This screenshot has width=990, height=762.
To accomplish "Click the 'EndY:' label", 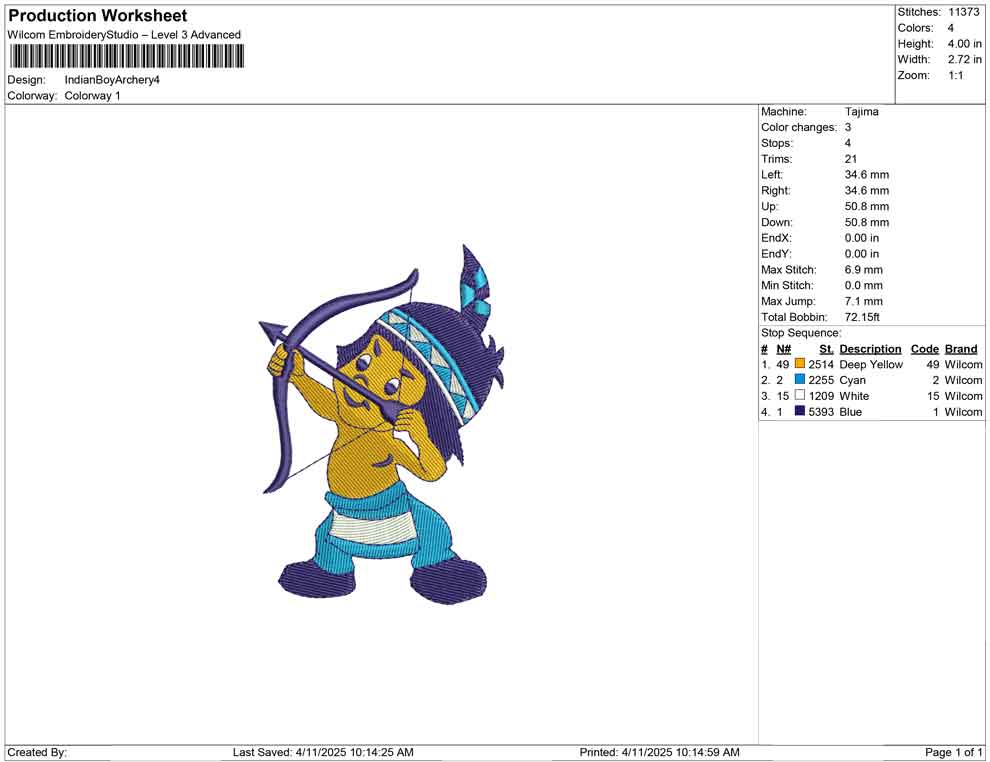I will [x=776, y=254].
